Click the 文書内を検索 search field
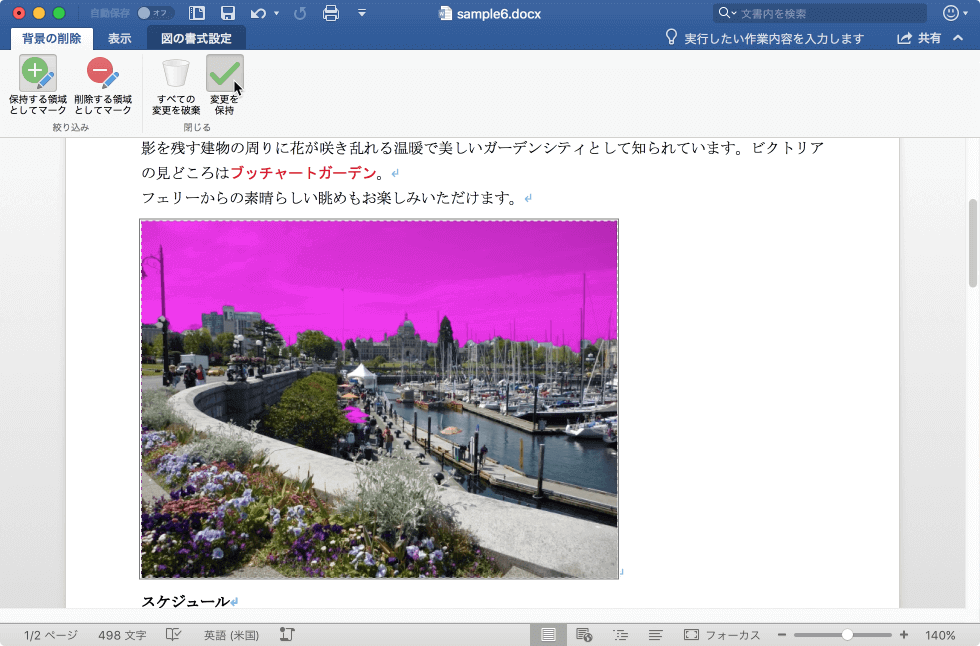980x646 pixels. pos(820,13)
